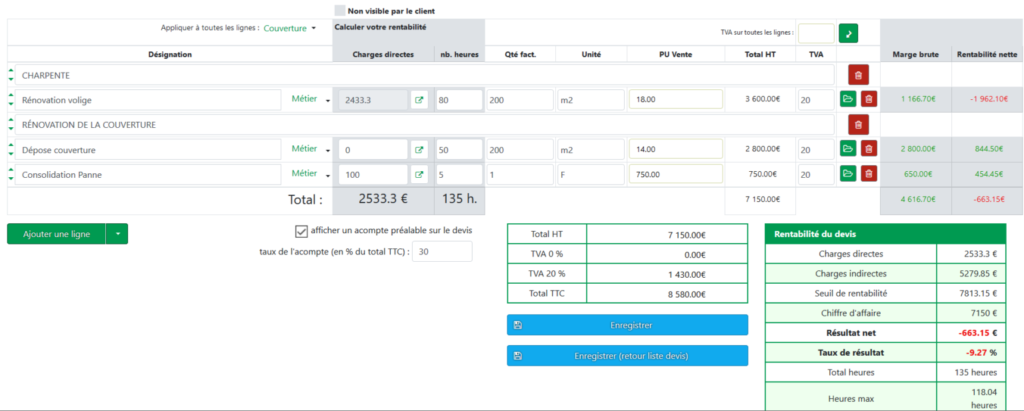Image resolution: width=1024 pixels, height=411 pixels.
Task: Click the taux de l'acompte input field
Action: [441, 251]
